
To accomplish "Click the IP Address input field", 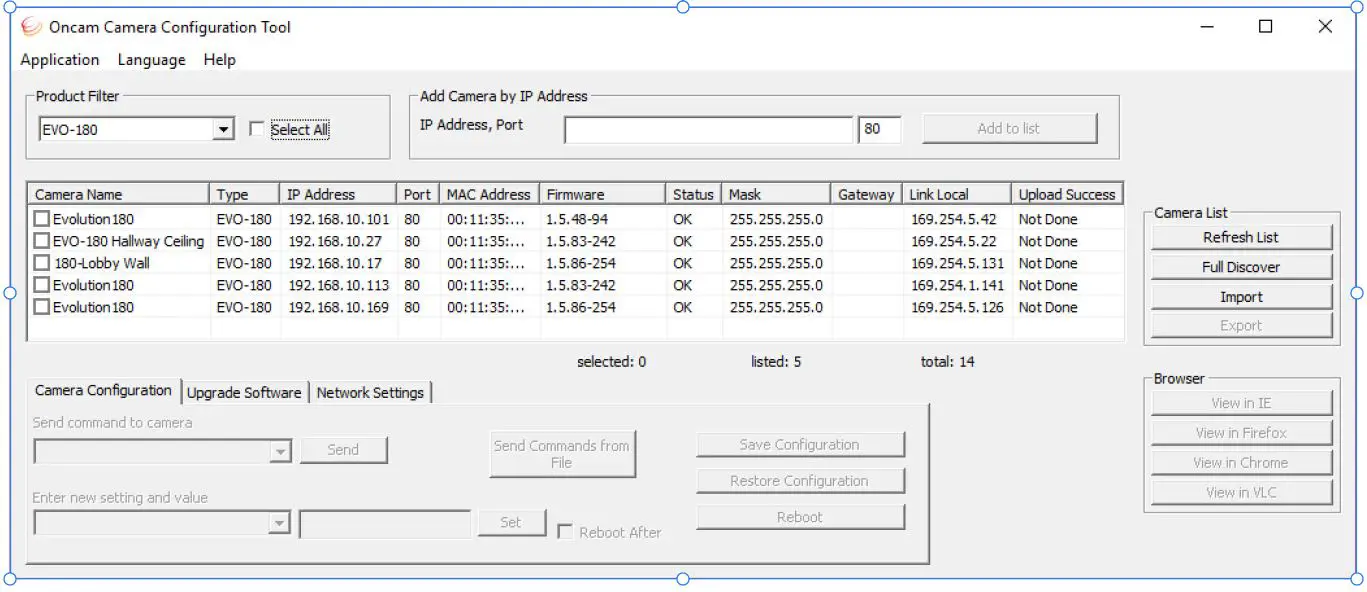I will click(x=708, y=130).
